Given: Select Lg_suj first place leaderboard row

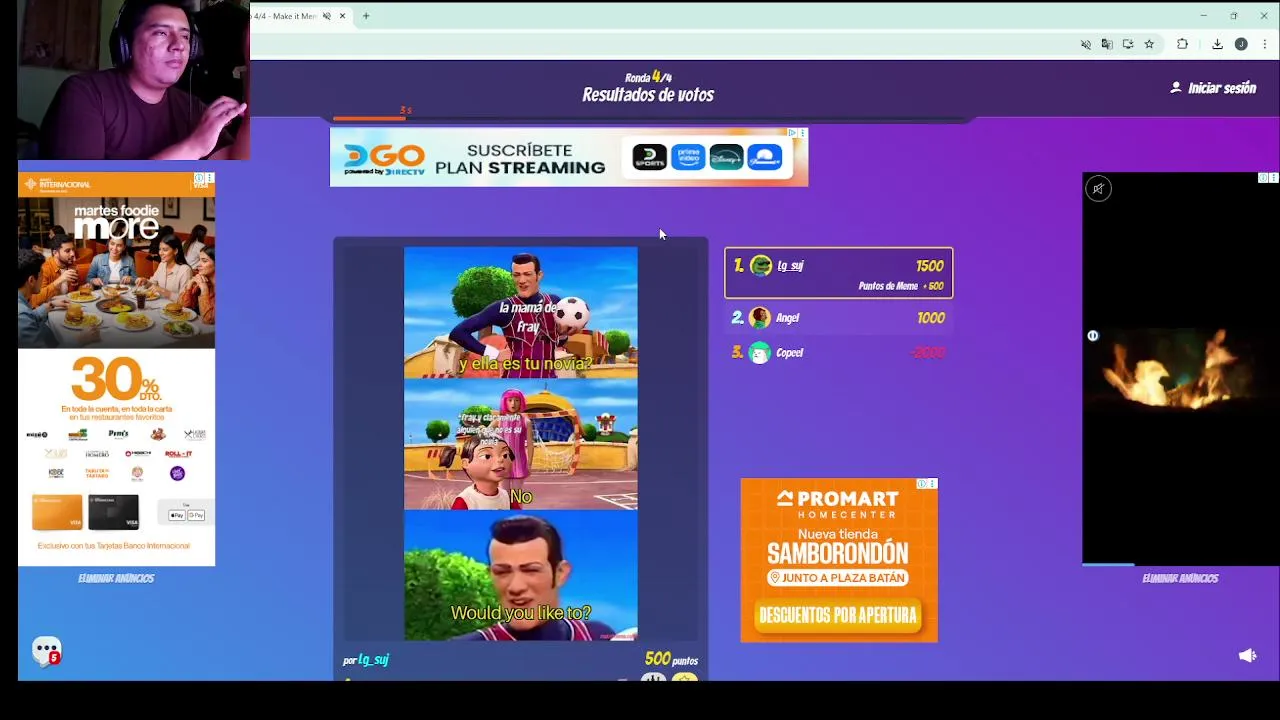Looking at the screenshot, I should (839, 273).
